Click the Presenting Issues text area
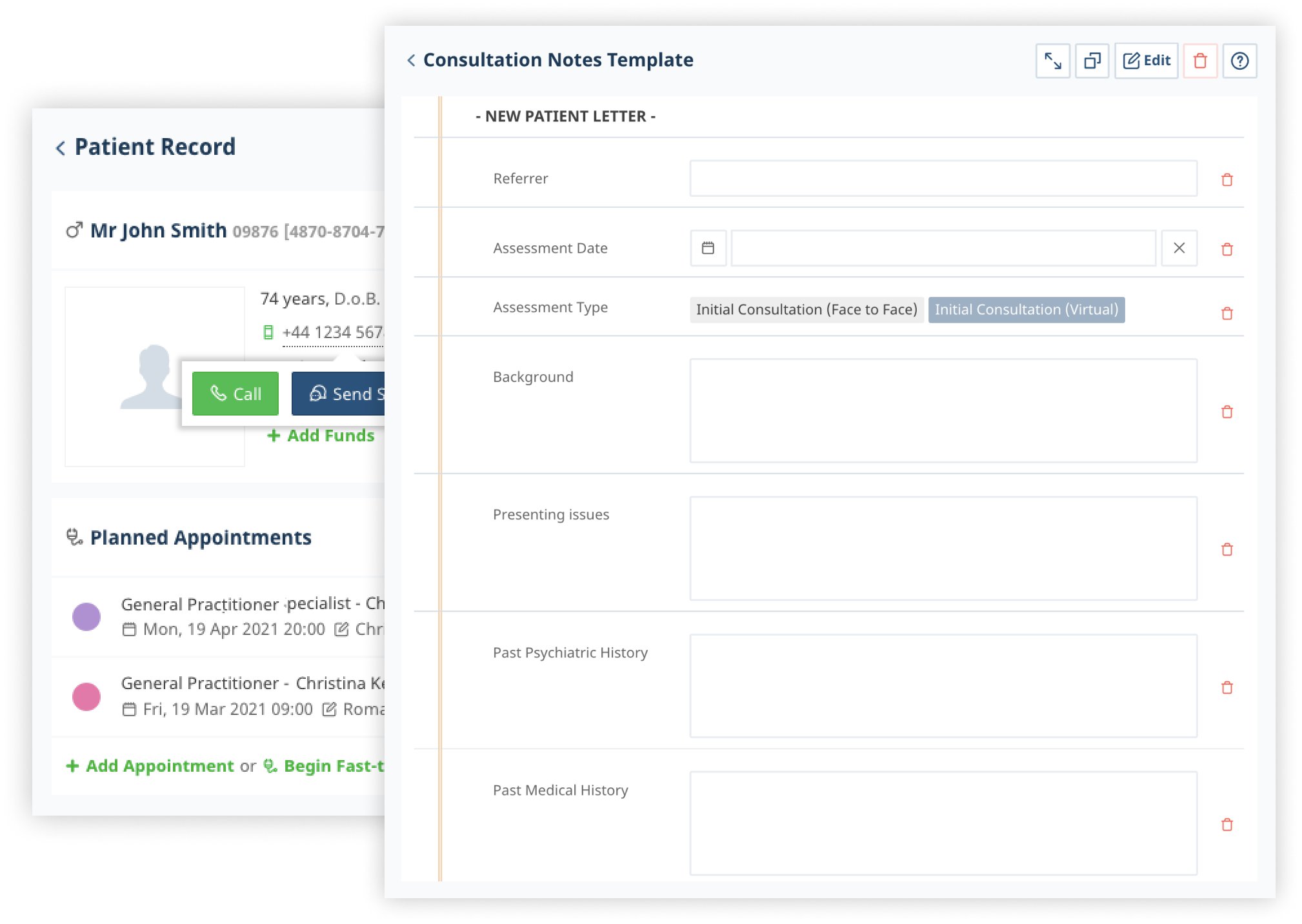This screenshot has width=1302, height=924. tap(945, 549)
